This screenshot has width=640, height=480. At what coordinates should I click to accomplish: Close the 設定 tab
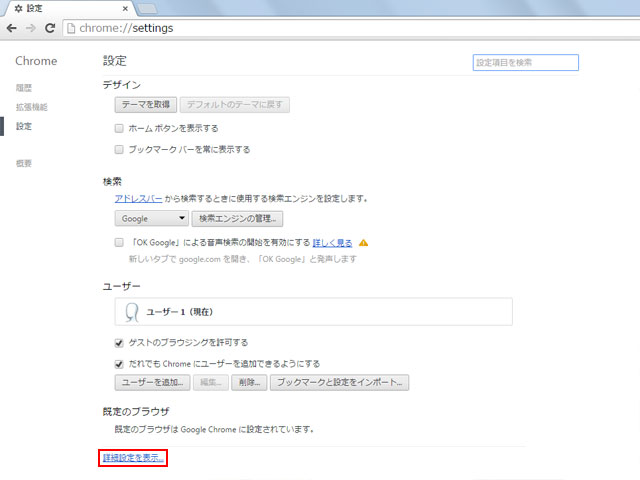click(x=125, y=9)
